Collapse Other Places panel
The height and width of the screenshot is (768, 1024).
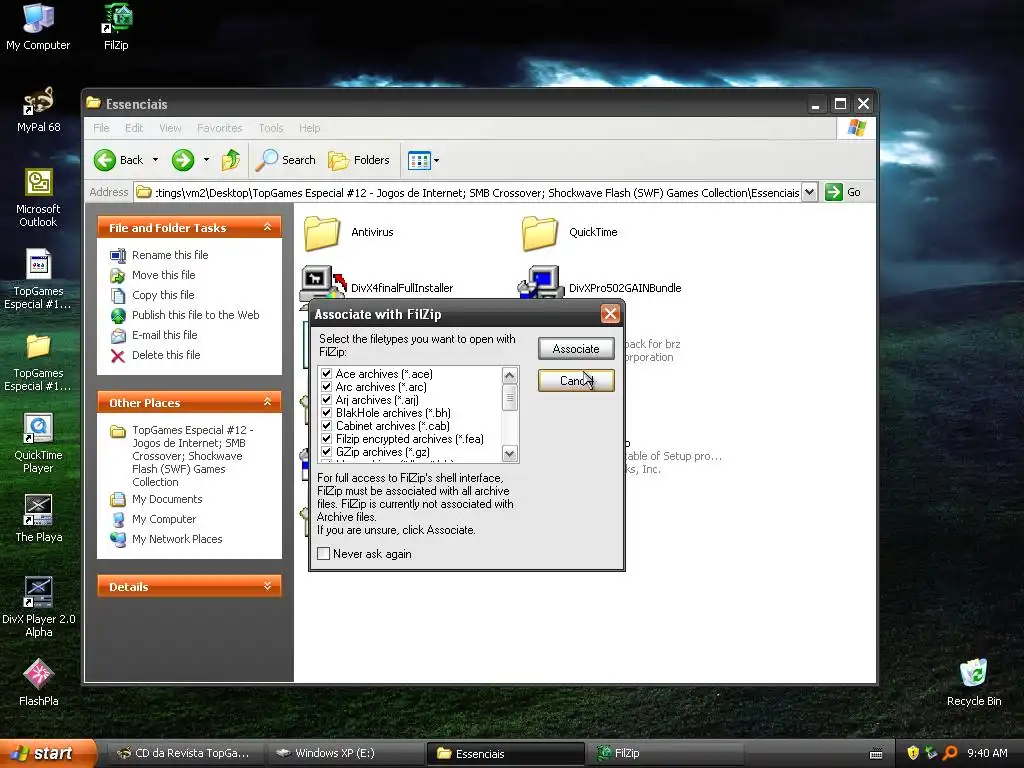point(267,402)
